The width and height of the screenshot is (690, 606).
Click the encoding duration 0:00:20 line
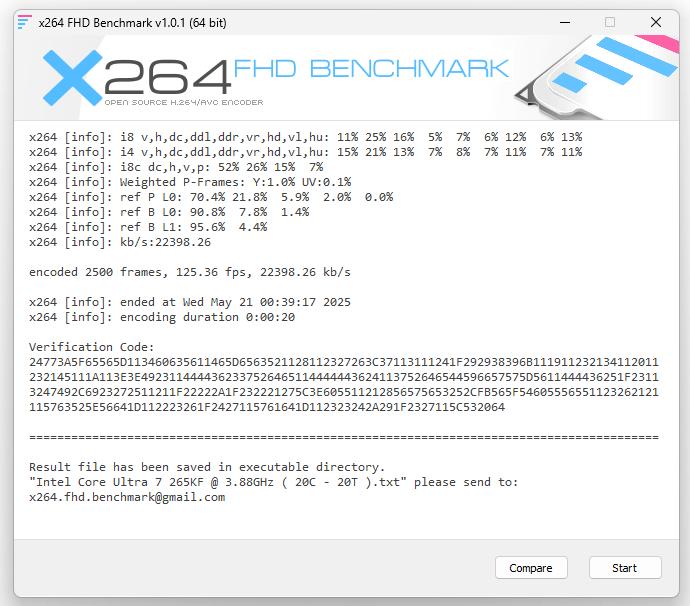point(162,317)
